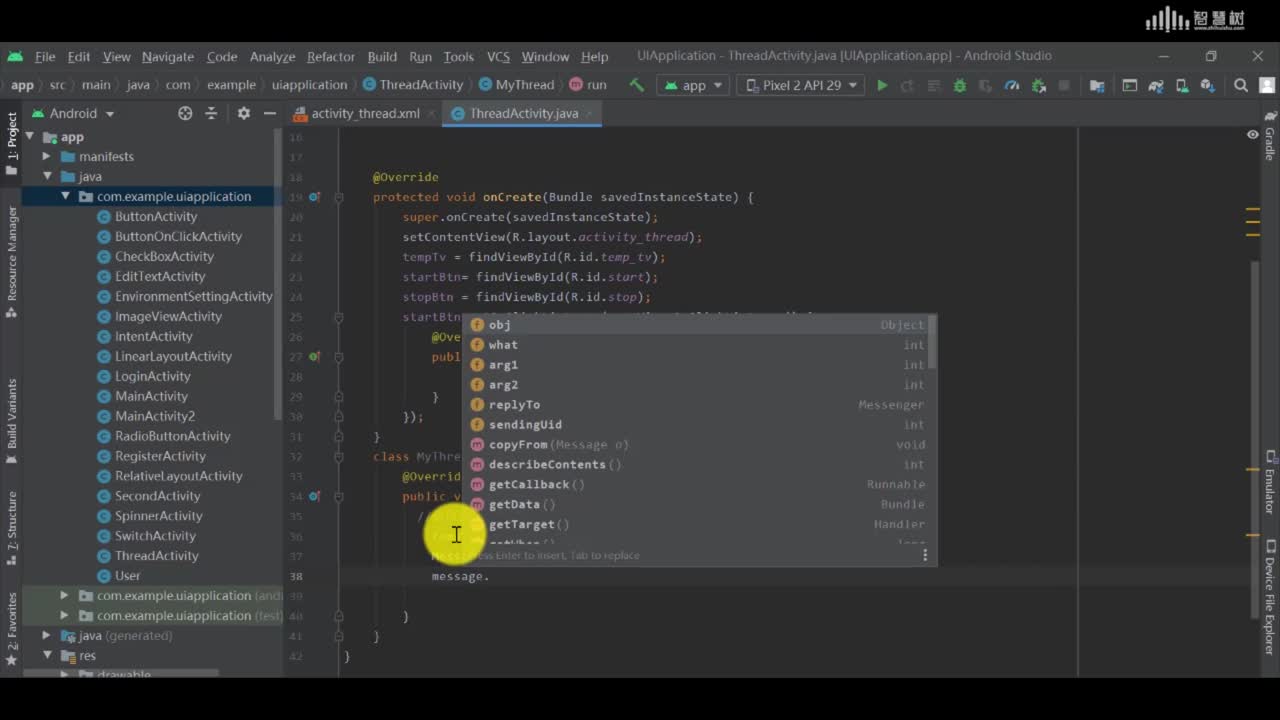
Task: Close the activity_thread.xml tab
Action: [x=432, y=113]
